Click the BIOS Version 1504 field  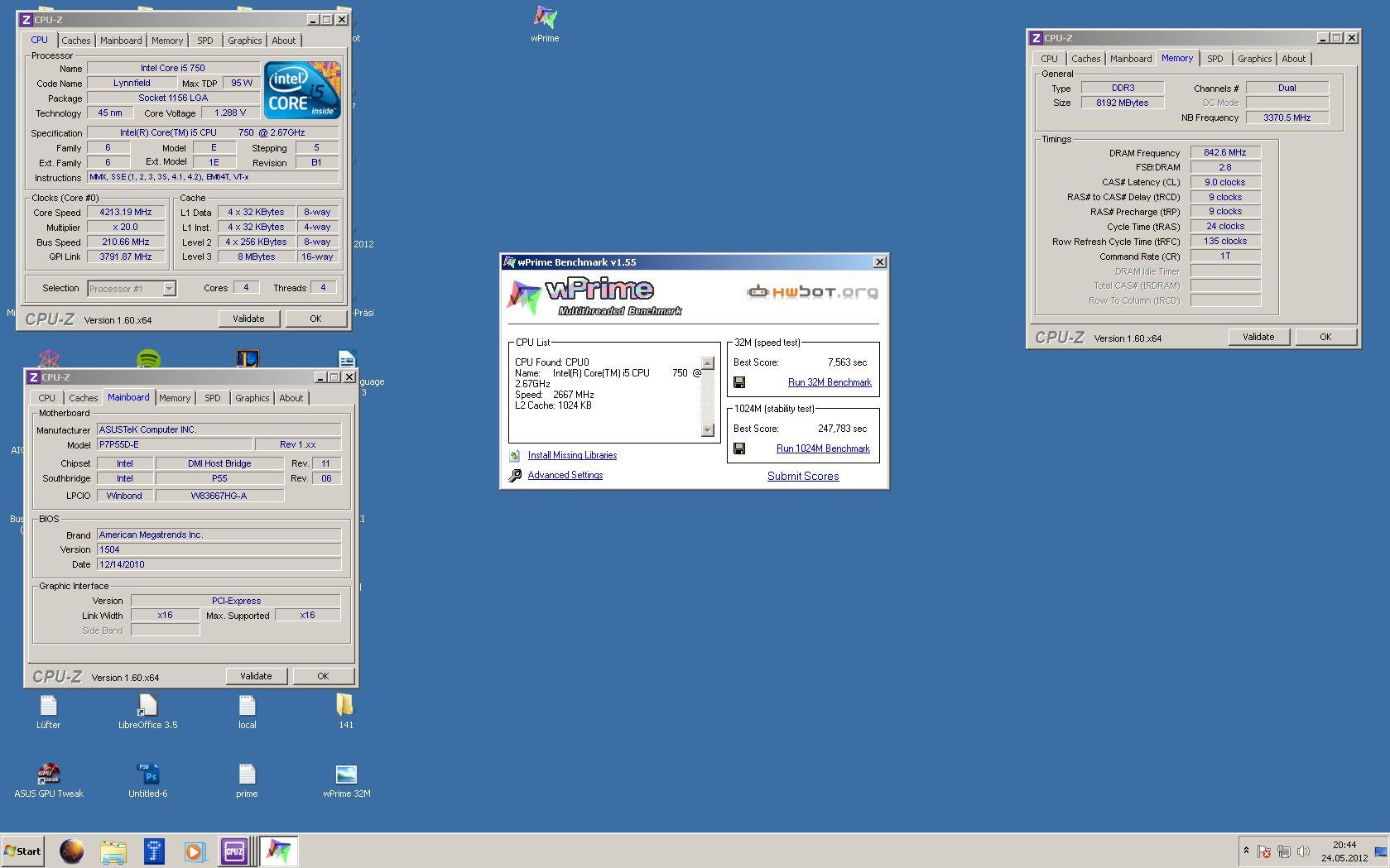[219, 549]
